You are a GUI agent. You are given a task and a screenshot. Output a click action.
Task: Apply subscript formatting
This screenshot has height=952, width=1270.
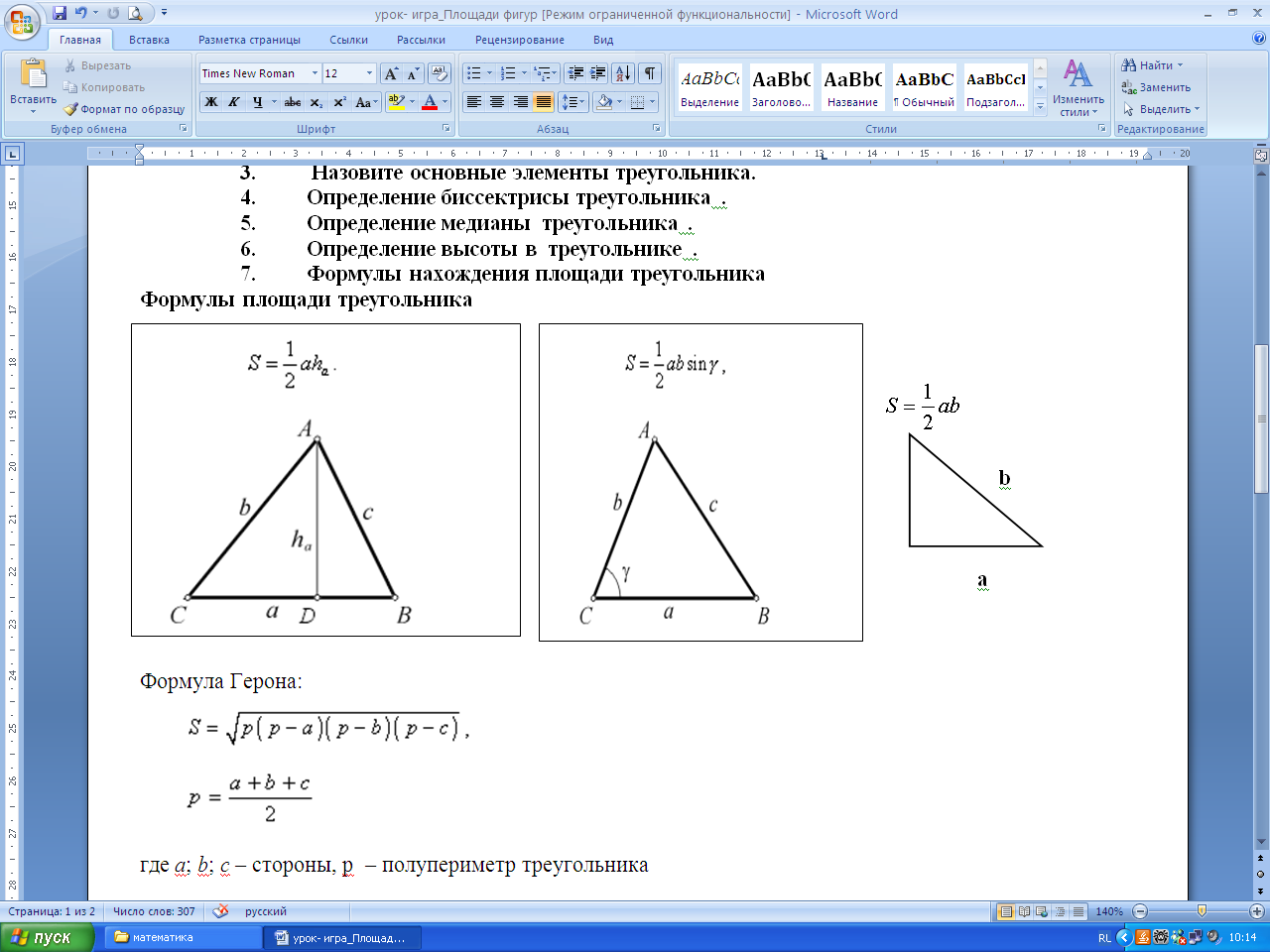pyautogui.click(x=316, y=102)
